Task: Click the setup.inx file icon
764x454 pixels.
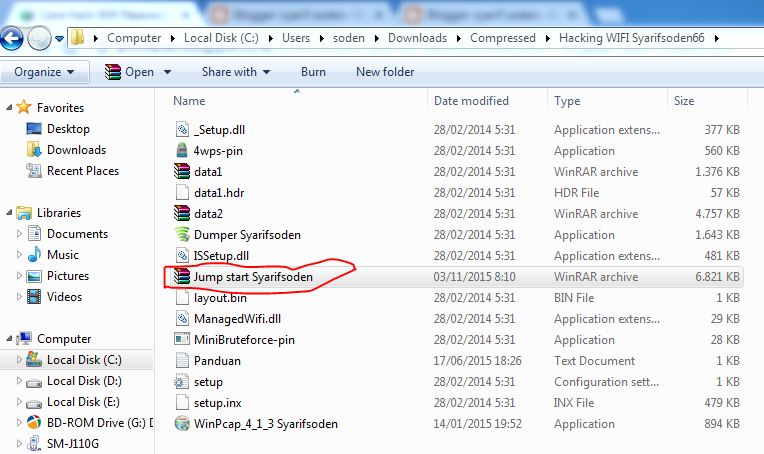Action: (182, 402)
